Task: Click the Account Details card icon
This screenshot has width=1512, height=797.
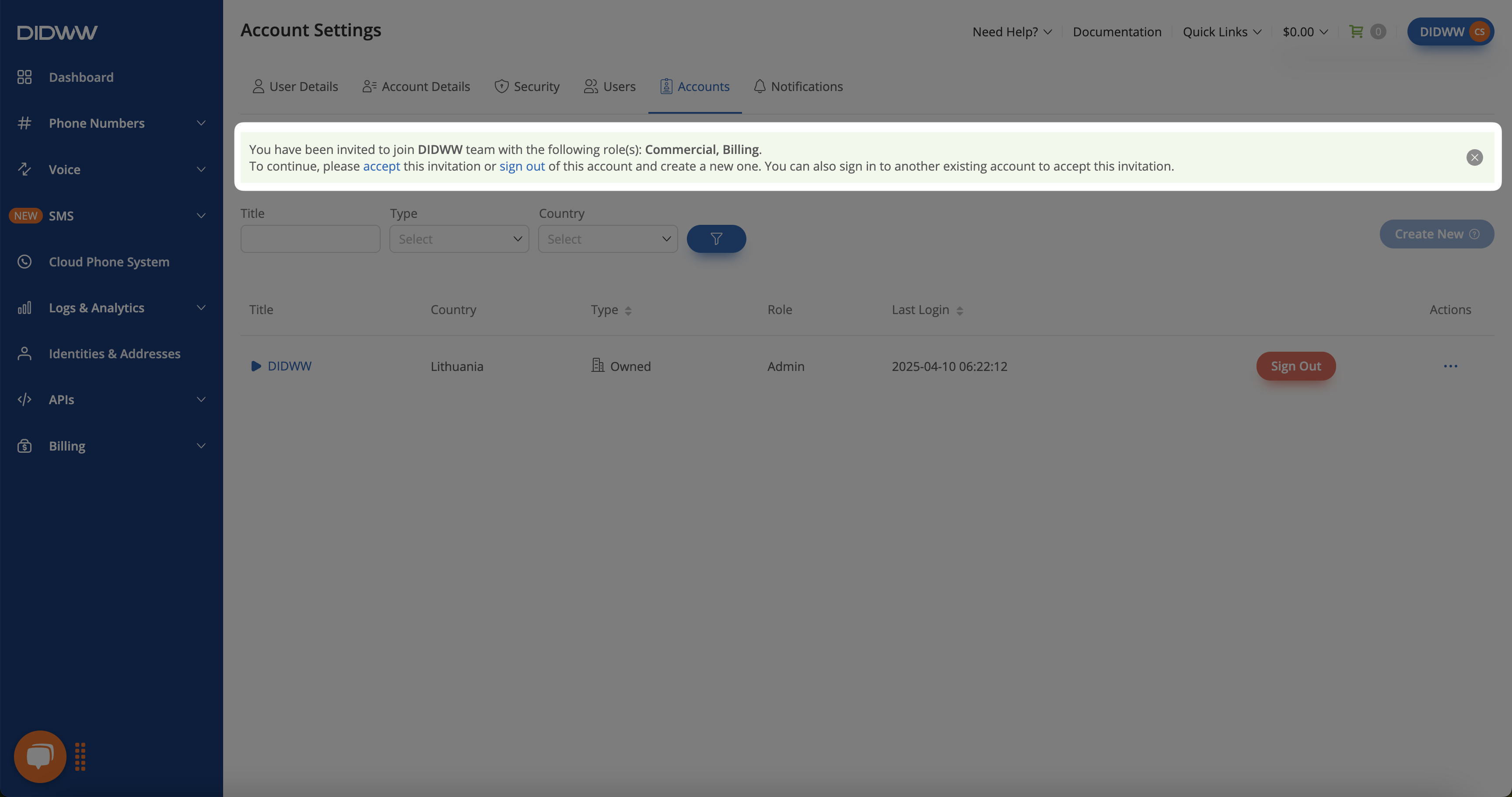Action: pos(369,86)
